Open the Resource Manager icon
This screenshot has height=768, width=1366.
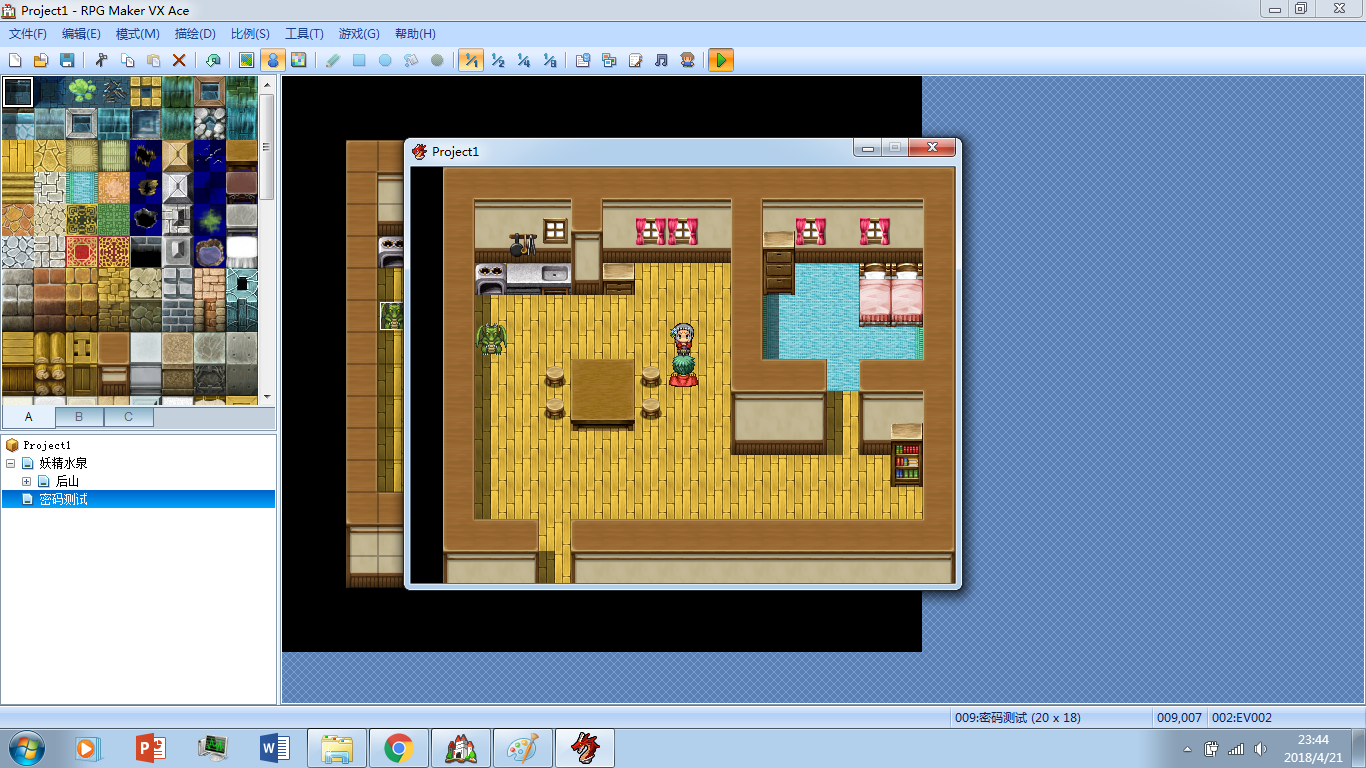click(x=609, y=60)
